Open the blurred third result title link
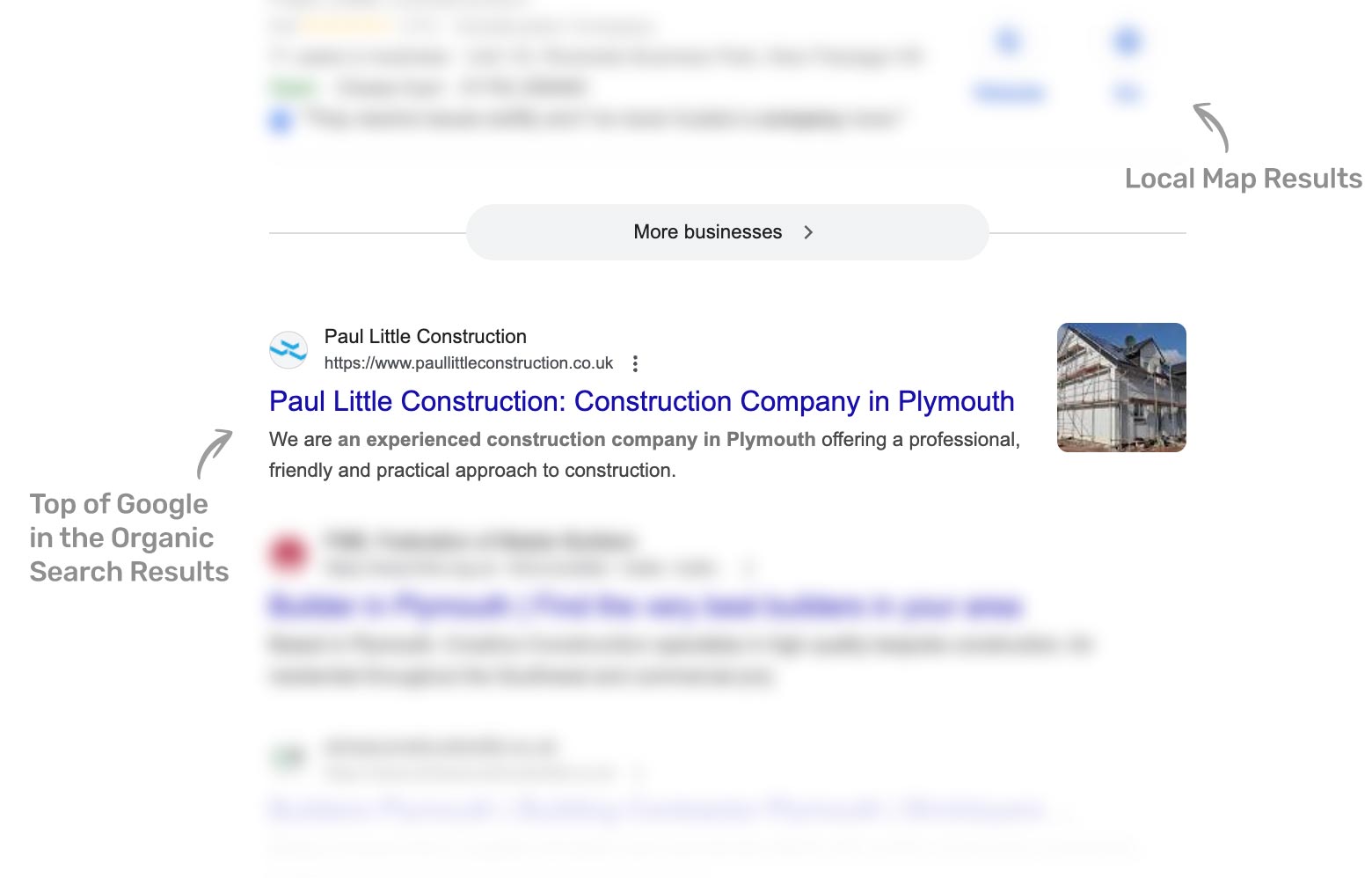 [655, 808]
